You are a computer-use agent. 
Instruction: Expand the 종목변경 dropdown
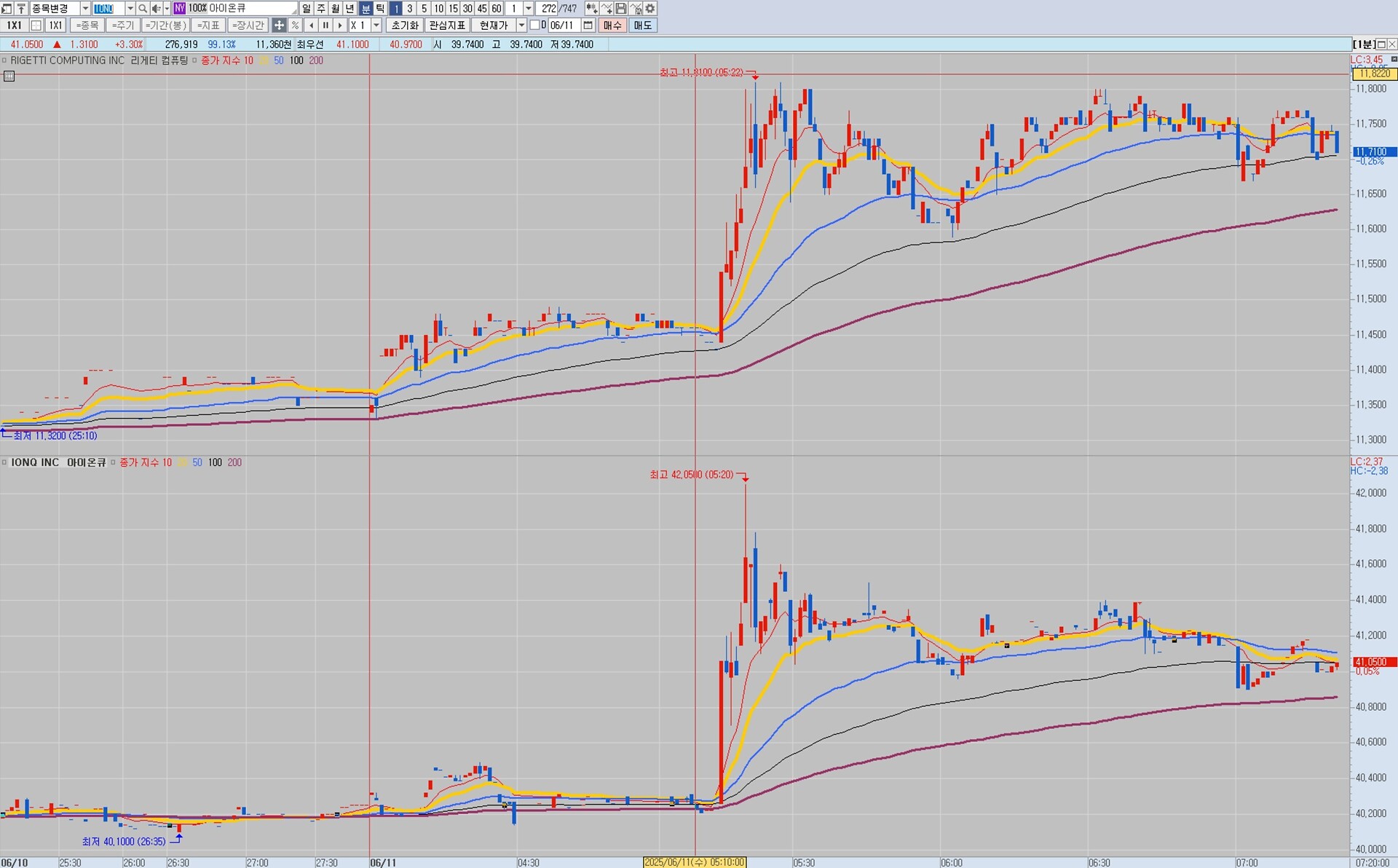(85, 8)
